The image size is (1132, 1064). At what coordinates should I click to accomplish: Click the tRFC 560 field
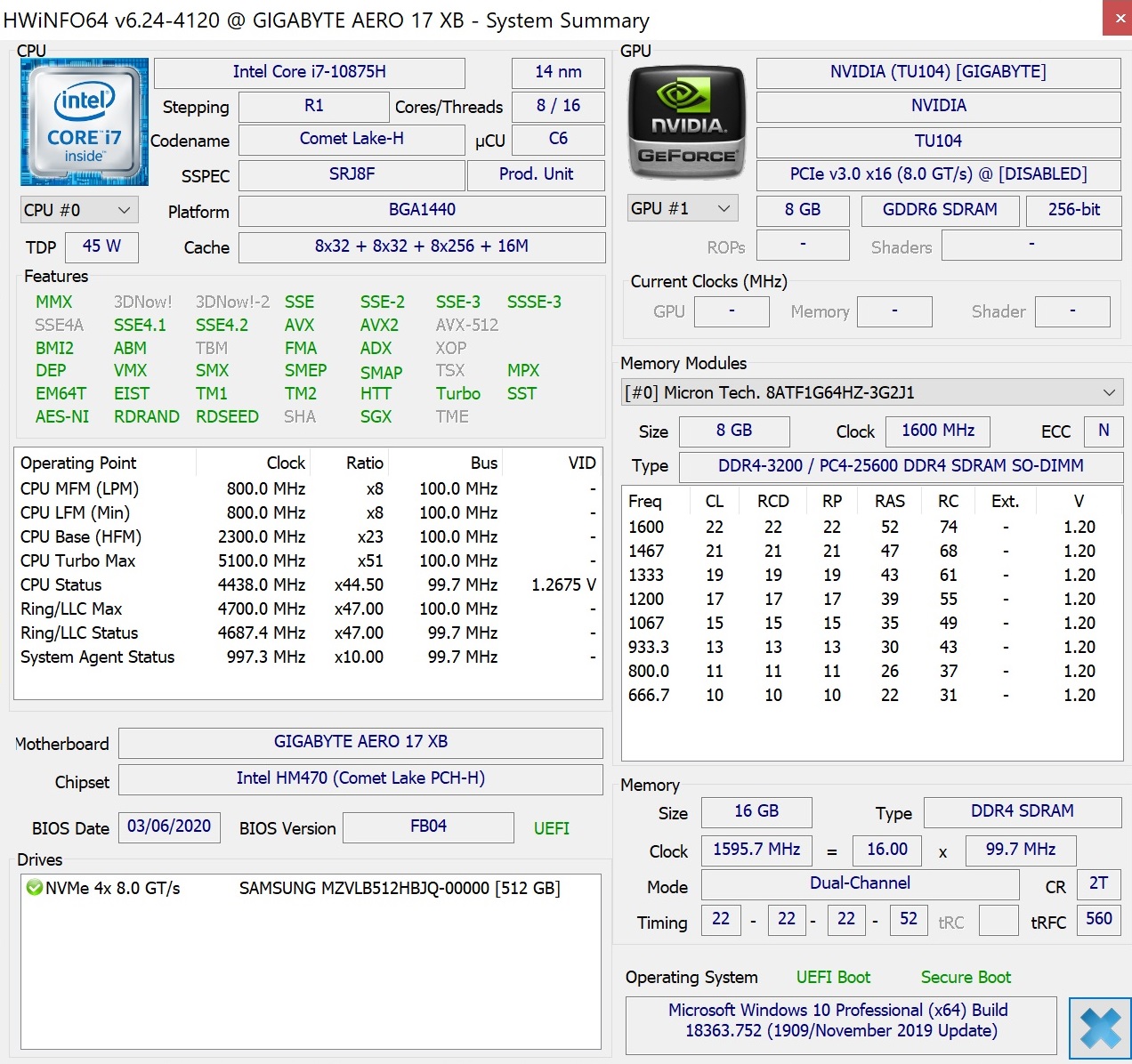pyautogui.click(x=1099, y=919)
